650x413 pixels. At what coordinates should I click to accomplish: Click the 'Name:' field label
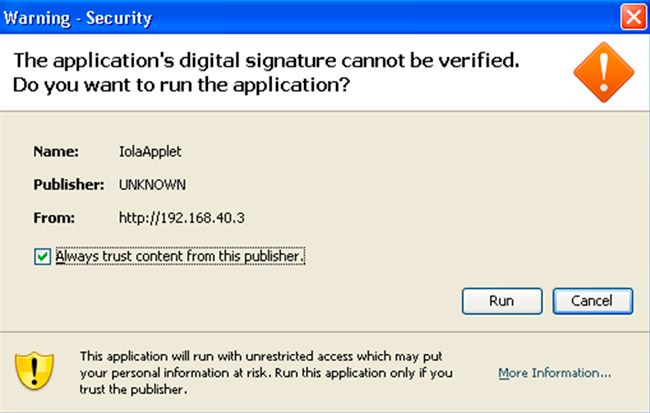tap(56, 151)
